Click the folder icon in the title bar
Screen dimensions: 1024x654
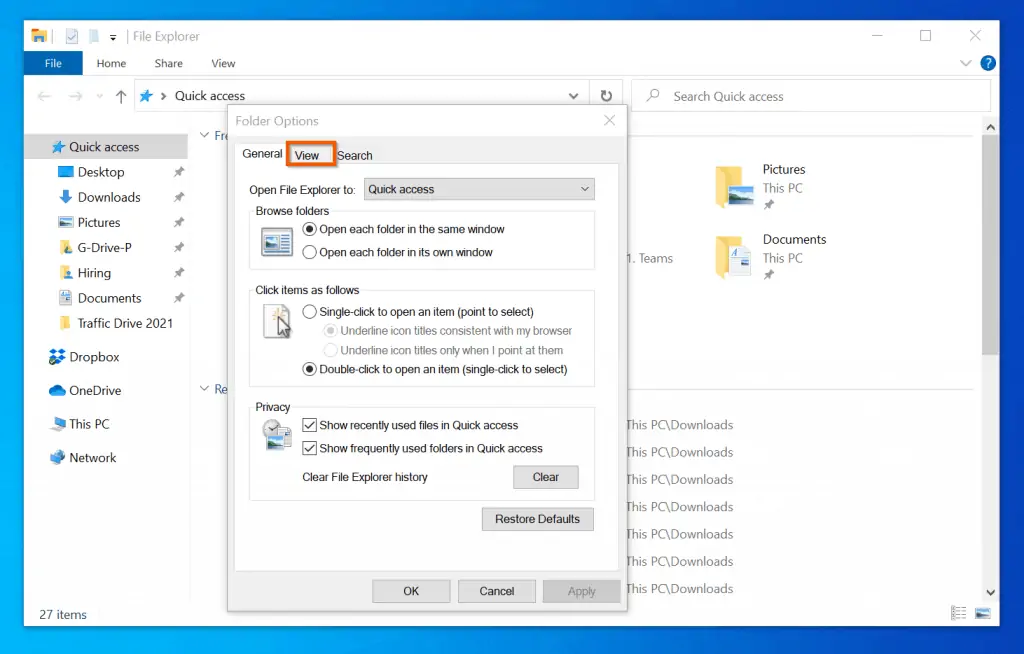(x=37, y=35)
